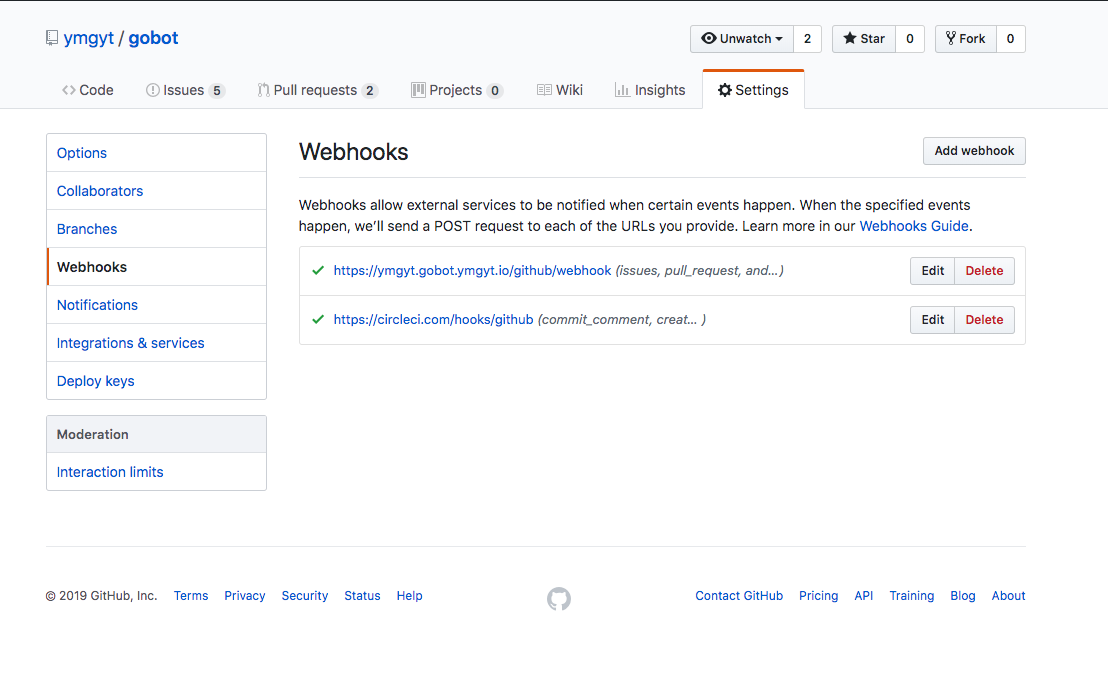Screen dimensions: 1108x679
Task: Click the Add webhook button
Action: point(974,150)
